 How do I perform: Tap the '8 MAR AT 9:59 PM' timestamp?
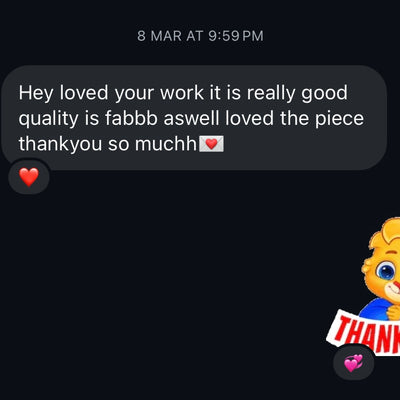click(x=200, y=36)
